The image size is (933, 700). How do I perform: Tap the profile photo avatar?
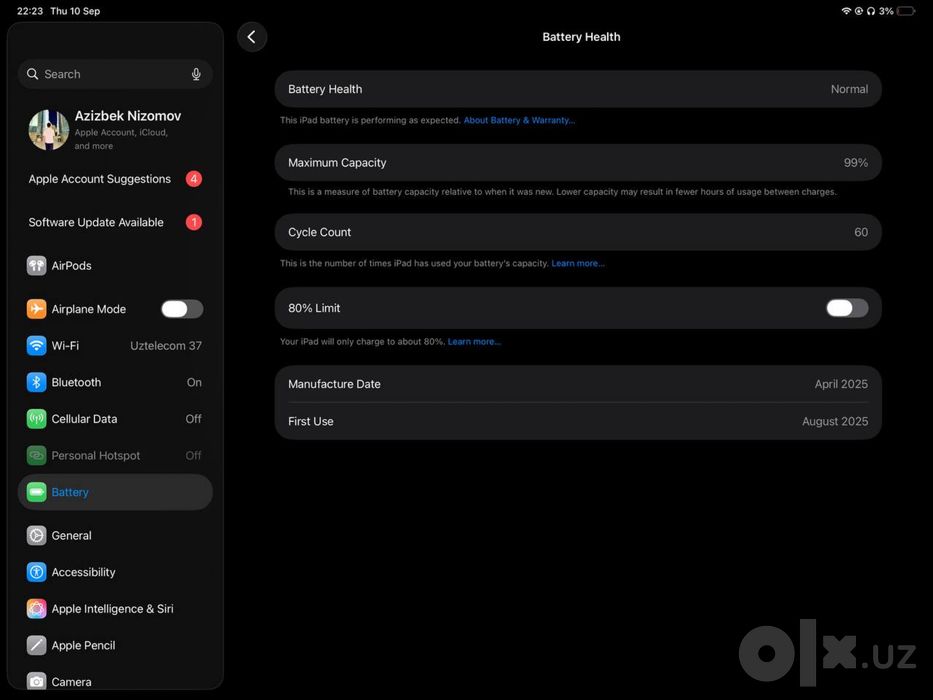pyautogui.click(x=48, y=130)
